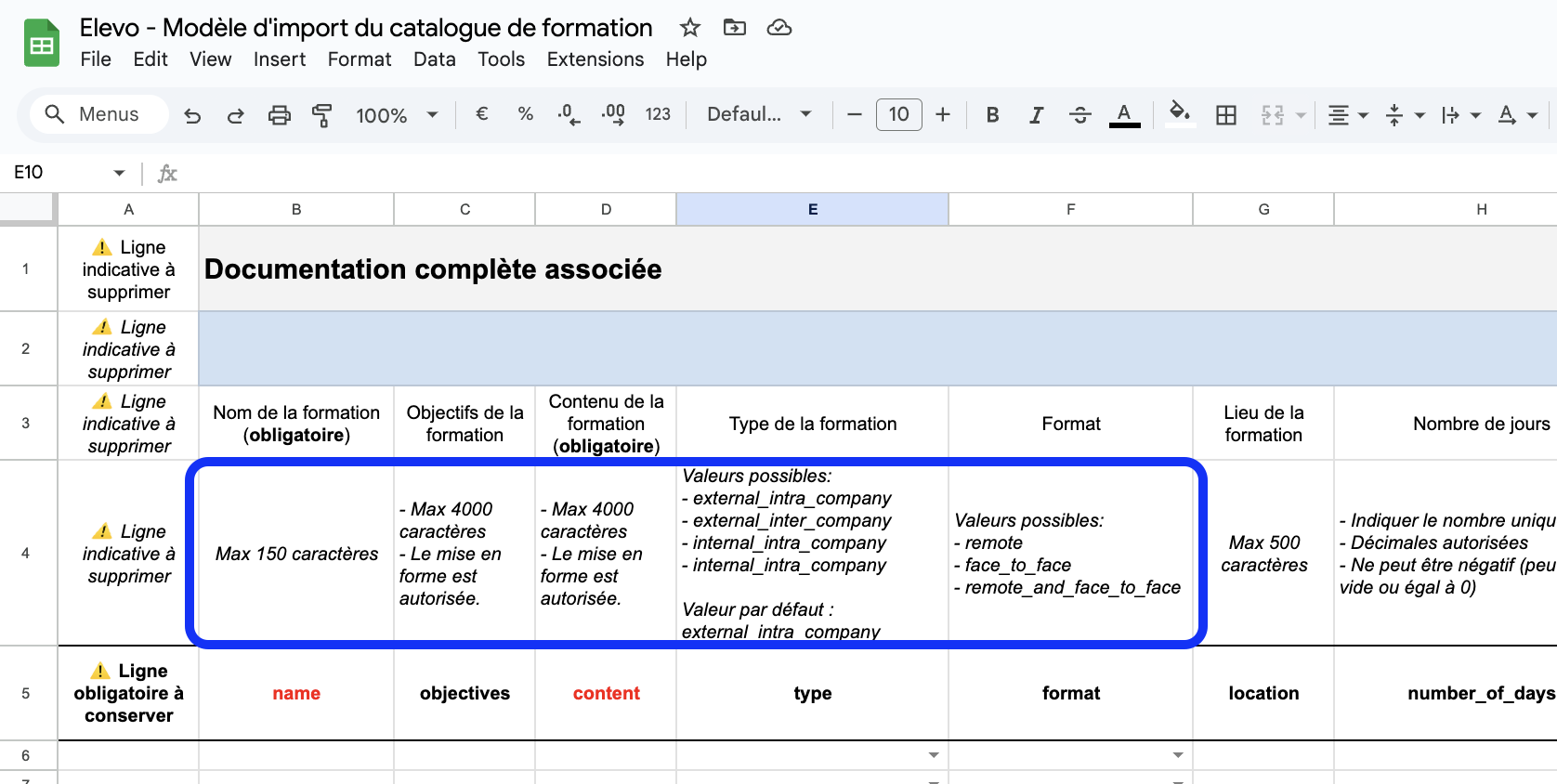Select the 'Max 500 caractères' cell
This screenshot has width=1557, height=784.
click(1263, 554)
